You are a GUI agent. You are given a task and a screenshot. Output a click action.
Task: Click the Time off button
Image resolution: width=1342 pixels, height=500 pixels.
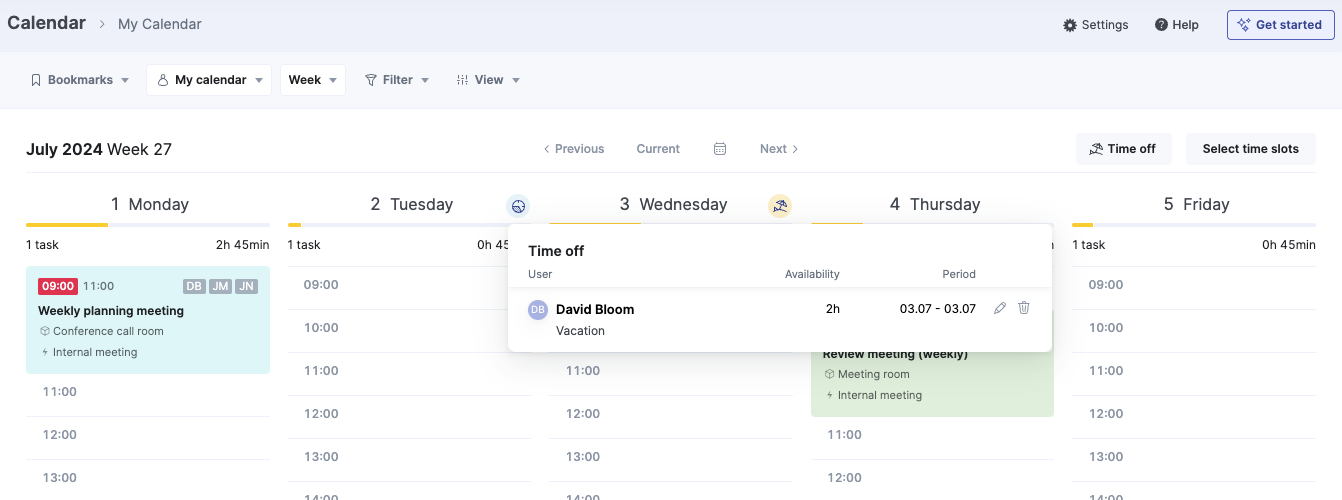pyautogui.click(x=1123, y=149)
